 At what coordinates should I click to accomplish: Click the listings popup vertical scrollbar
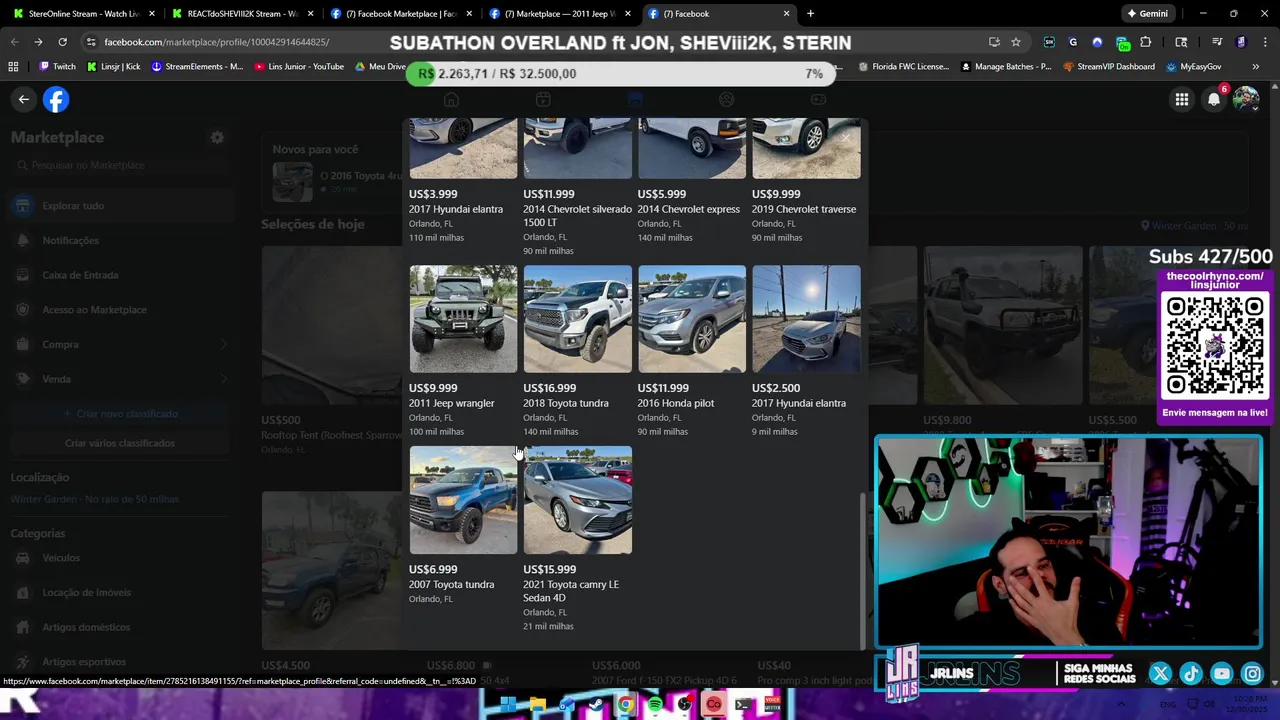tap(863, 571)
